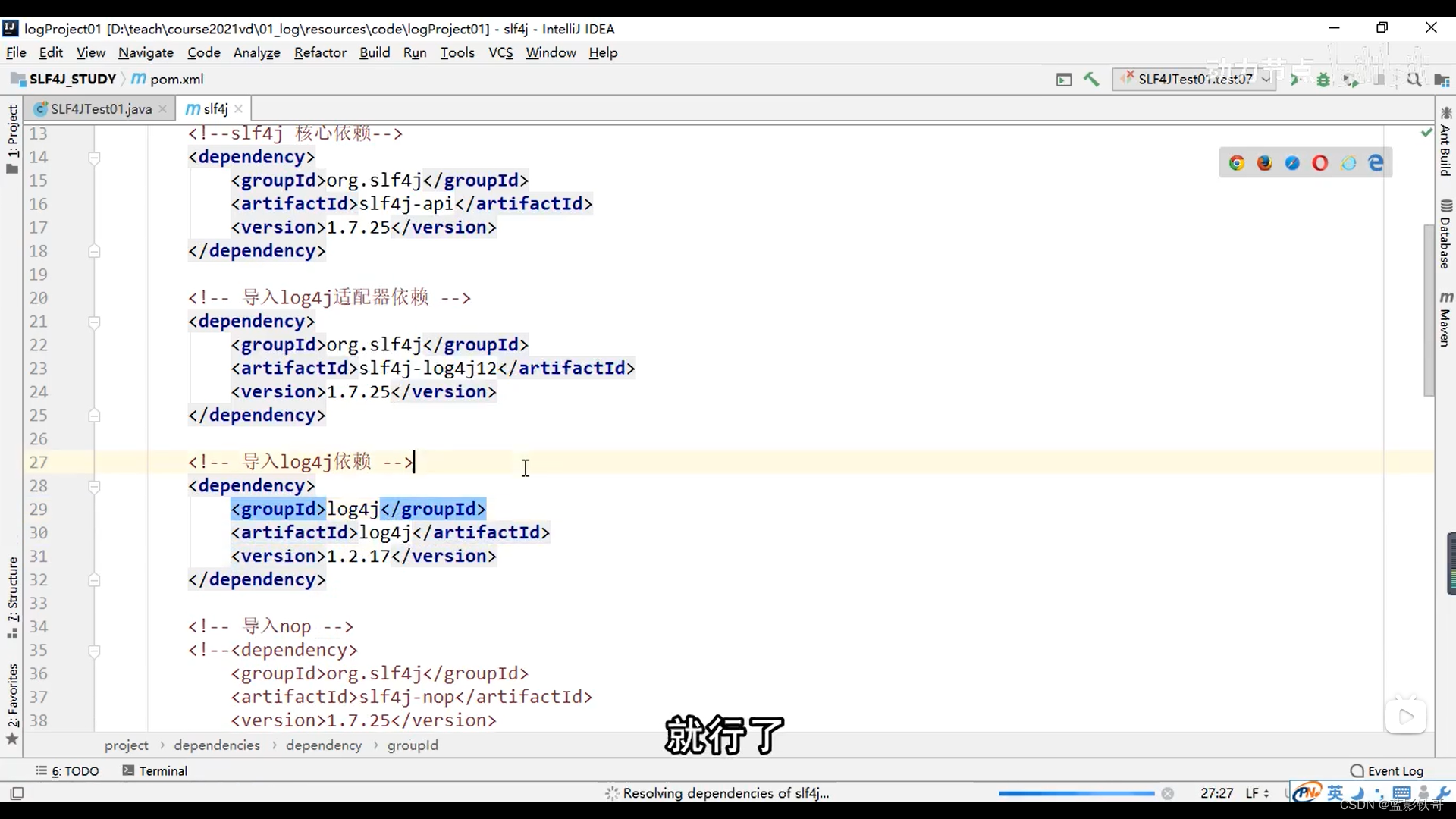Screen dimensions: 1456x819
Task: Open in Safari browser icon
Action: [1292, 163]
